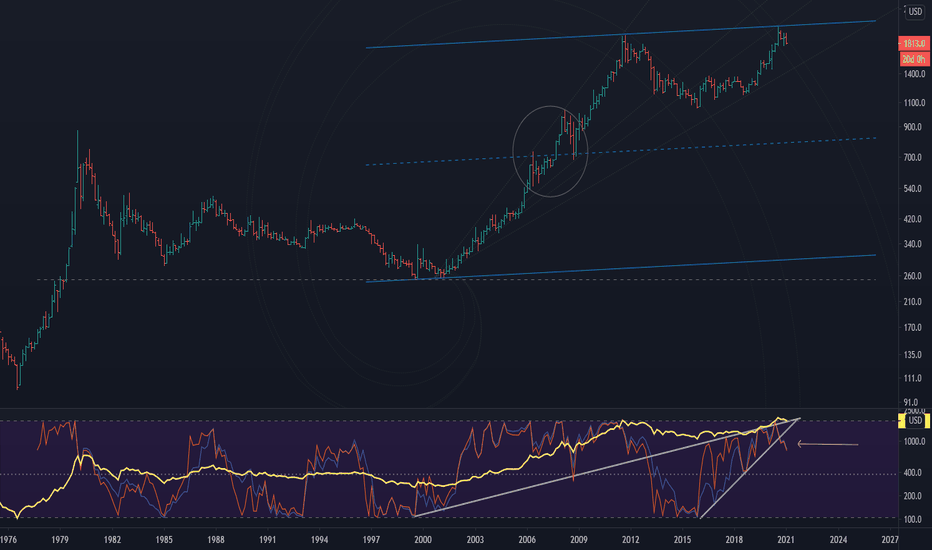The height and width of the screenshot is (550, 932).
Task: Select the ellipse drawing around 2006-2009 candles
Action: (x=550, y=151)
